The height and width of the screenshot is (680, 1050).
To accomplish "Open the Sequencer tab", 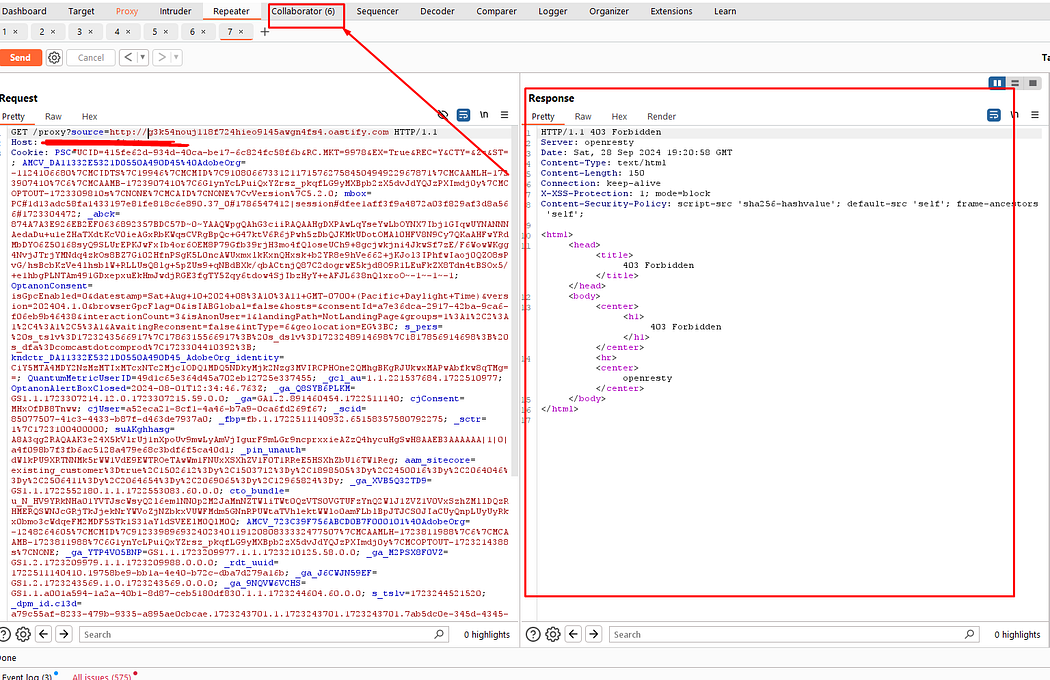I will 377,11.
